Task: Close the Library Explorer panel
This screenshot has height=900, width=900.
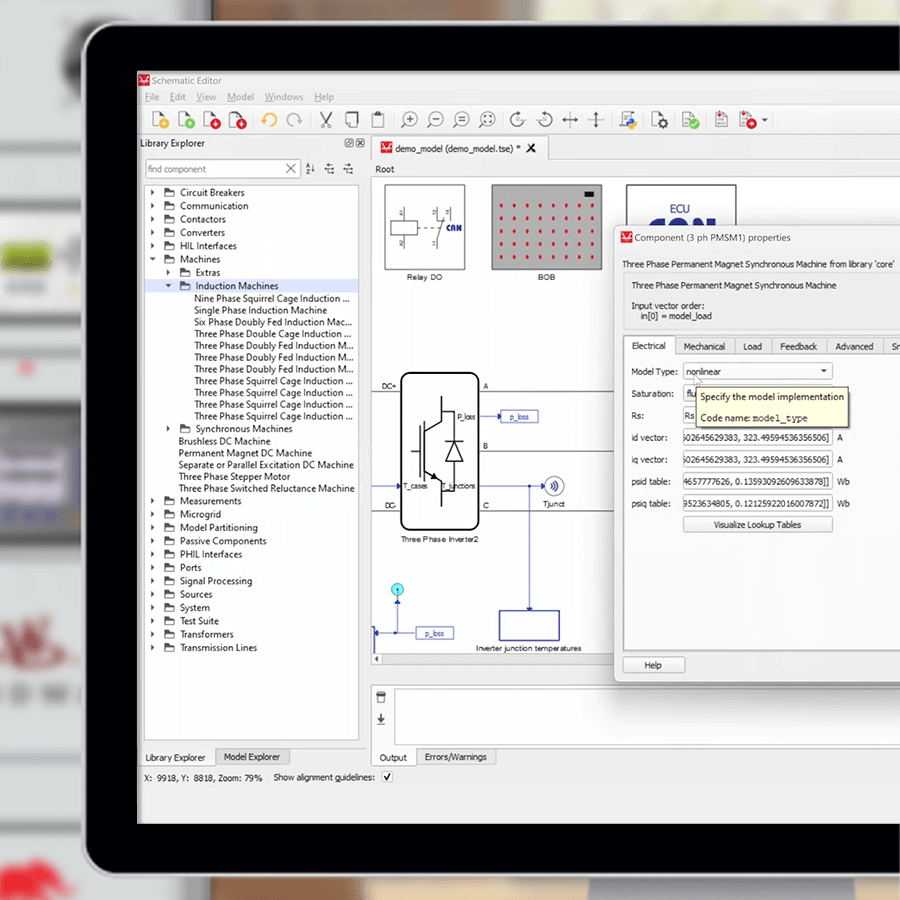Action: click(x=360, y=143)
